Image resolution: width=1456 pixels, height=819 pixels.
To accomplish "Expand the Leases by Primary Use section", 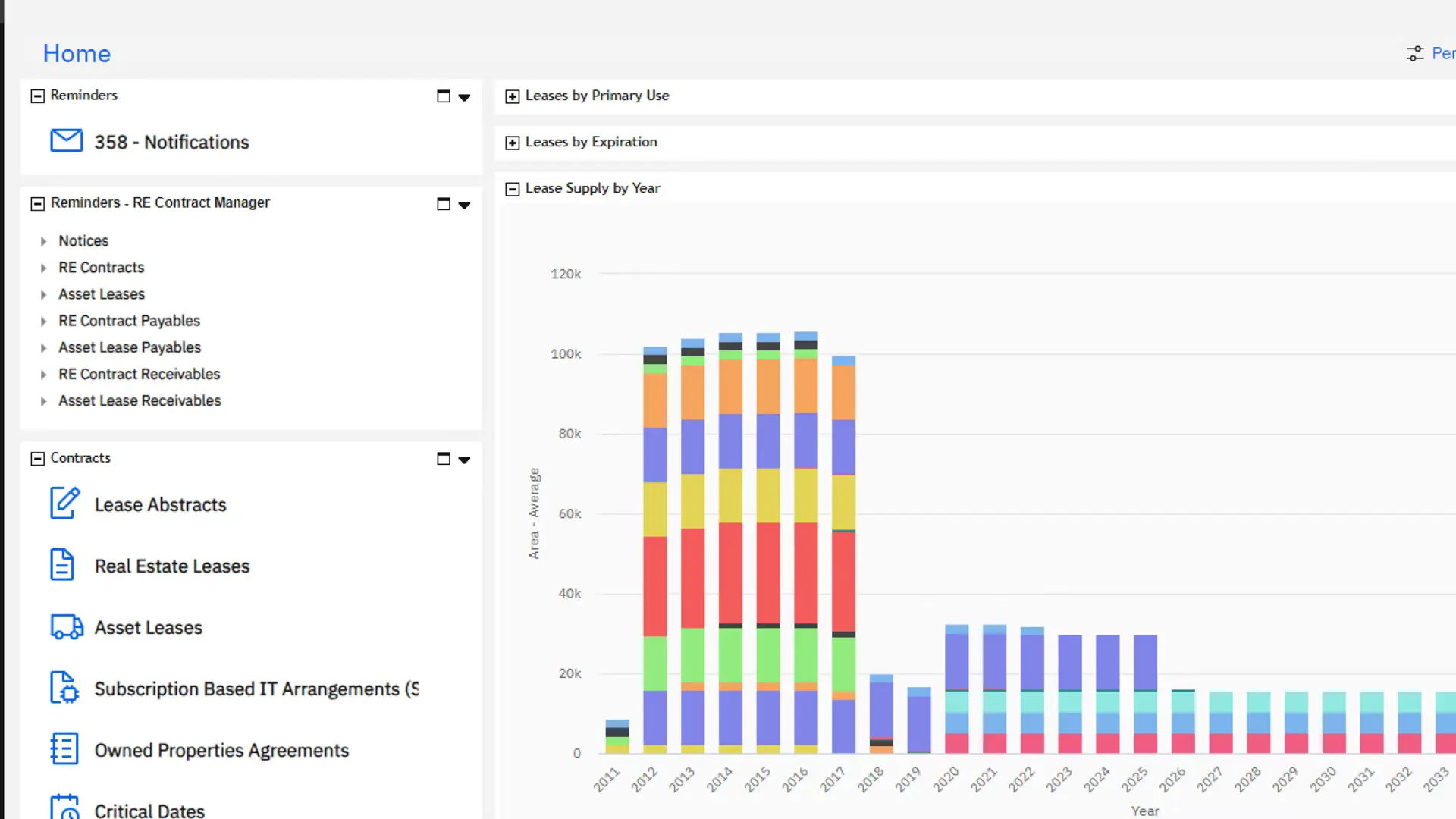I will tap(513, 96).
